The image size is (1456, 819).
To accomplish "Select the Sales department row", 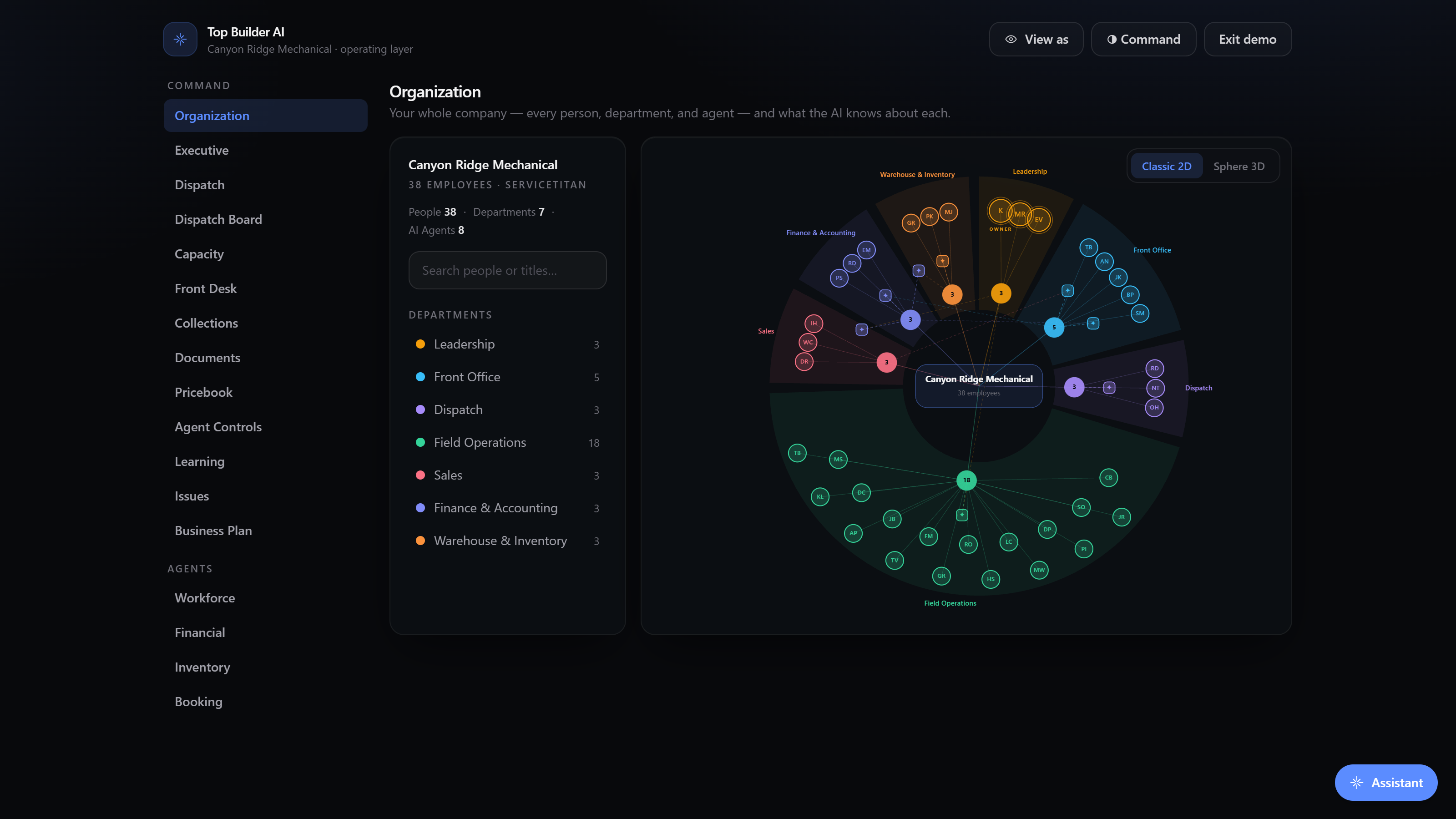I will click(507, 475).
